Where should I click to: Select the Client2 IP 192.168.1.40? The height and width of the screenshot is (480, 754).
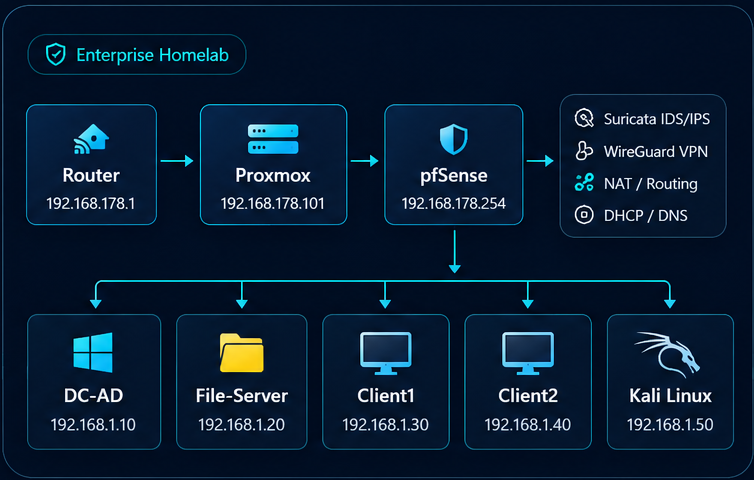[x=528, y=425]
